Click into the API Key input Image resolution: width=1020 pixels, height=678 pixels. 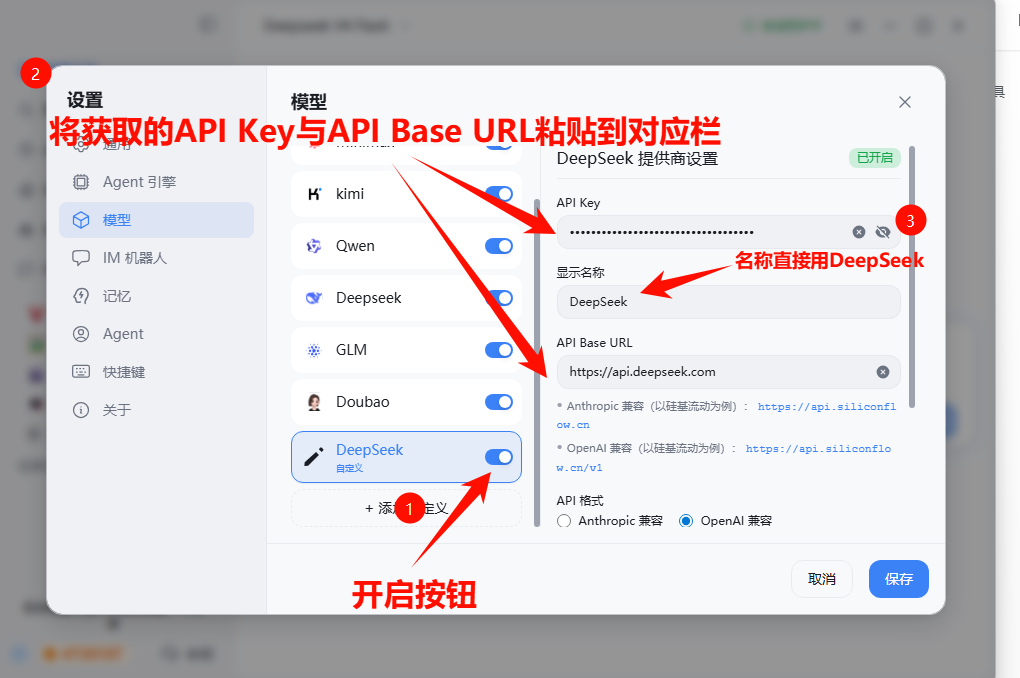tap(729, 232)
